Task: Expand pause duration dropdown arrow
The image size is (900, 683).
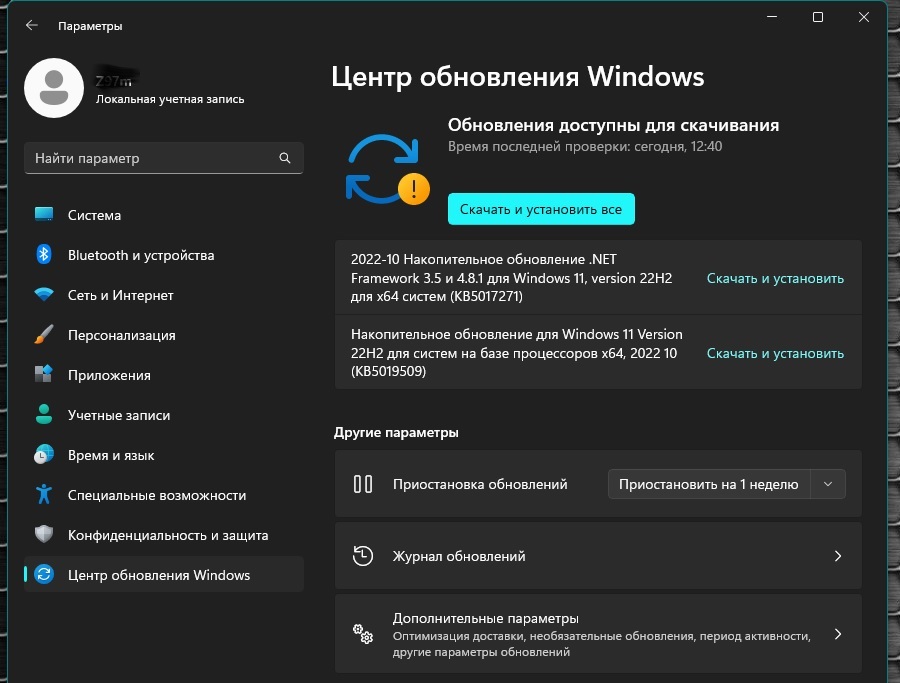Action: coord(828,484)
